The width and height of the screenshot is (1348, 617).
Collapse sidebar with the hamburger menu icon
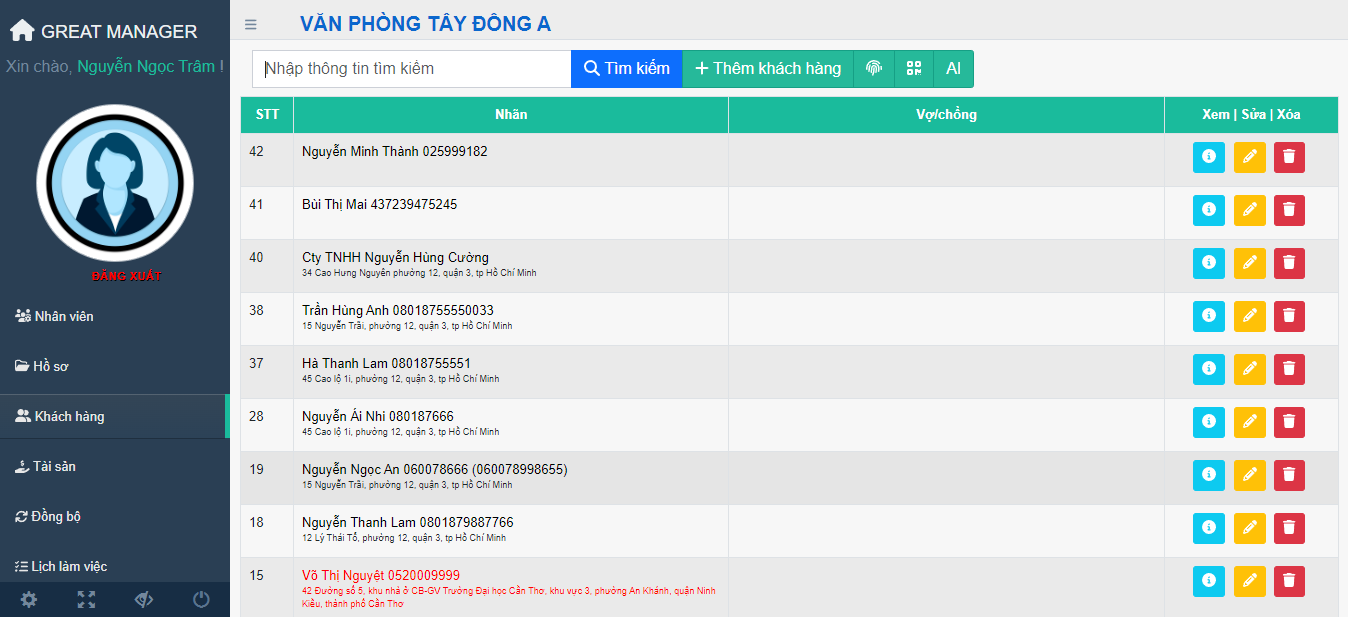[251, 25]
